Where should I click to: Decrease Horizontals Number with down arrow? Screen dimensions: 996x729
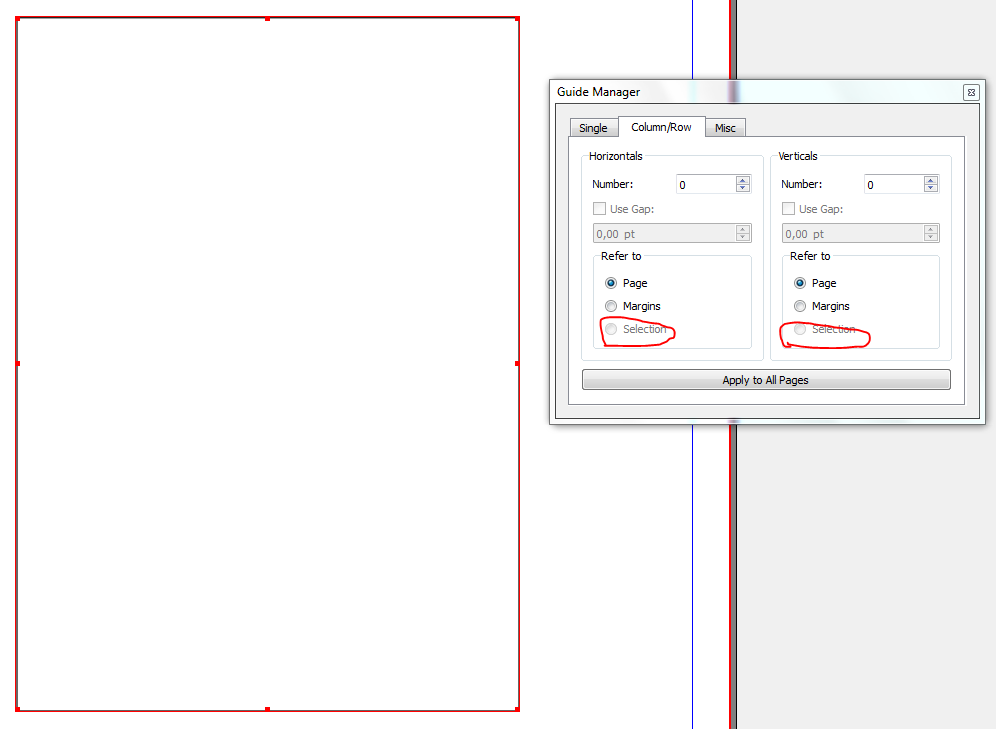(742, 188)
